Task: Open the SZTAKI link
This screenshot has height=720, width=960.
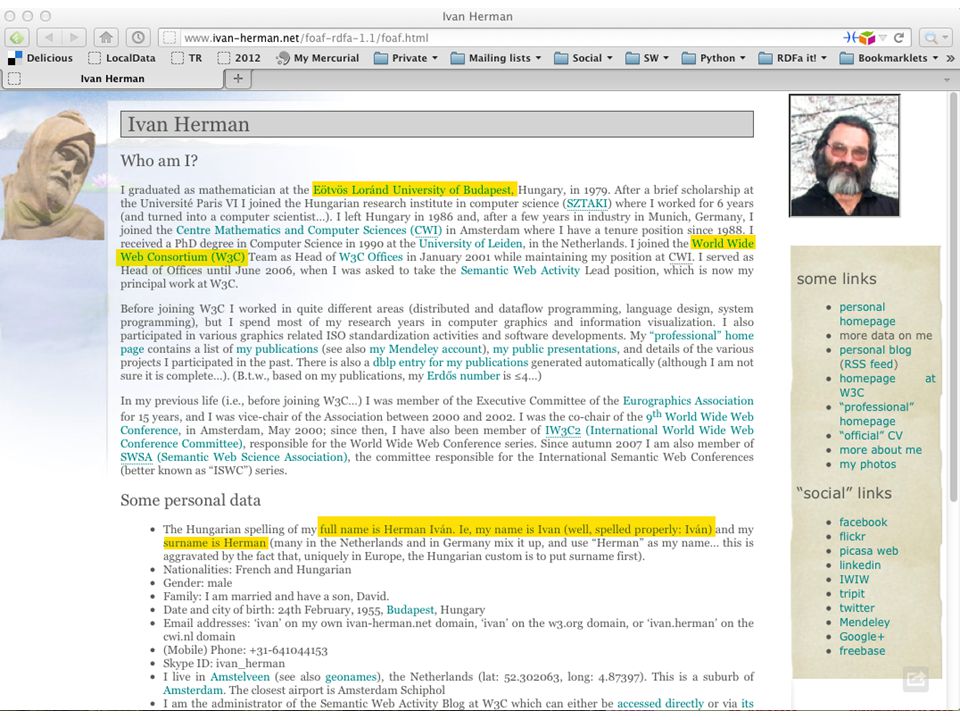Action: (587, 203)
